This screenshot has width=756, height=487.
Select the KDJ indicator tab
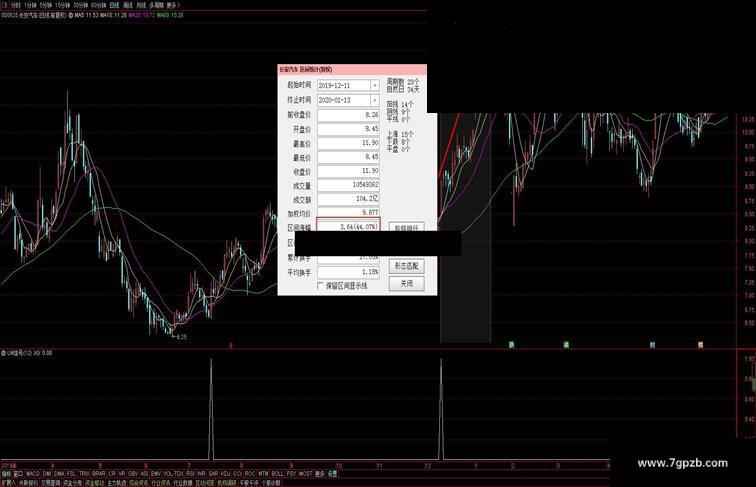click(226, 473)
